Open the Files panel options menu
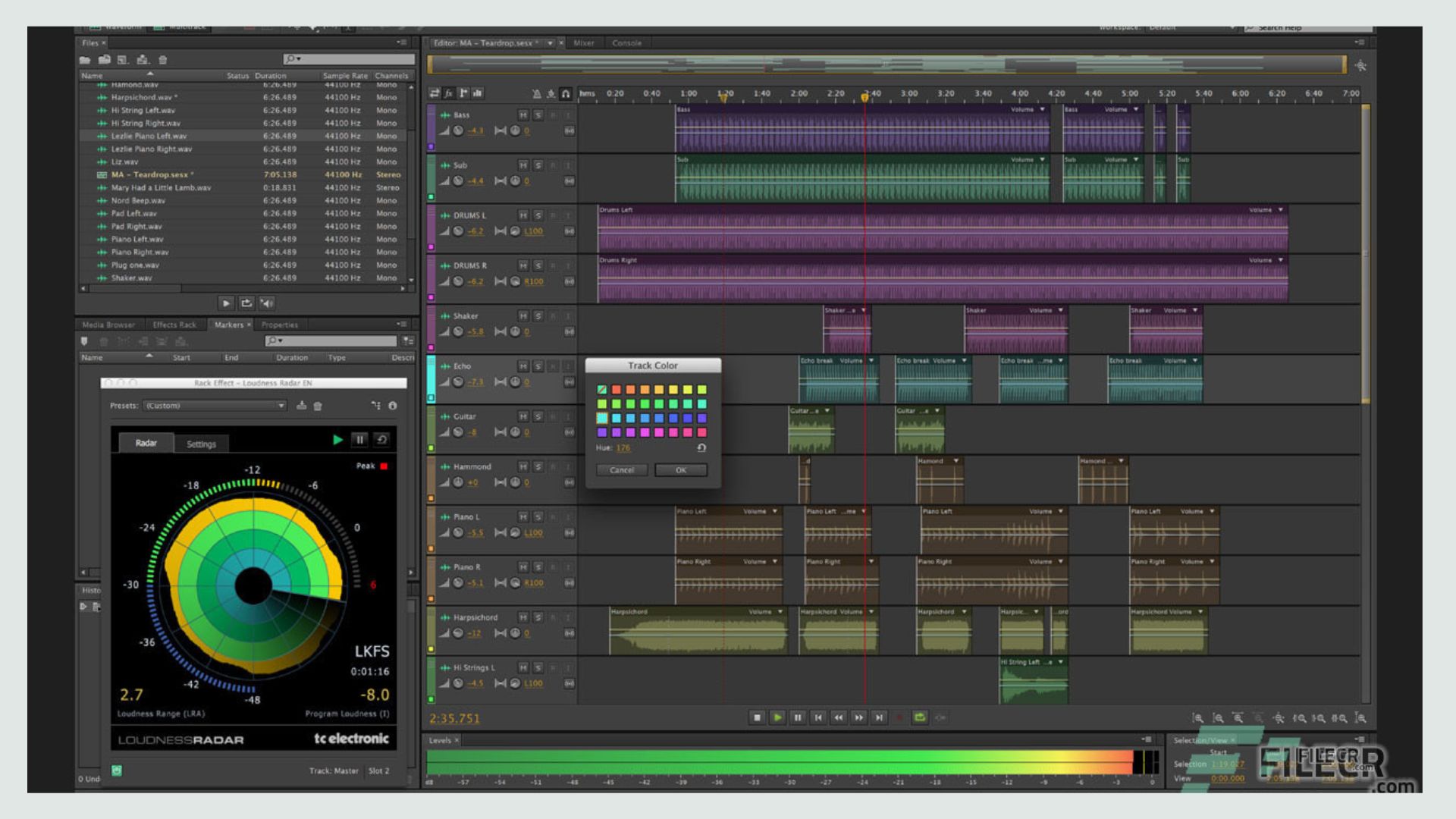The image size is (1456, 819). [402, 42]
